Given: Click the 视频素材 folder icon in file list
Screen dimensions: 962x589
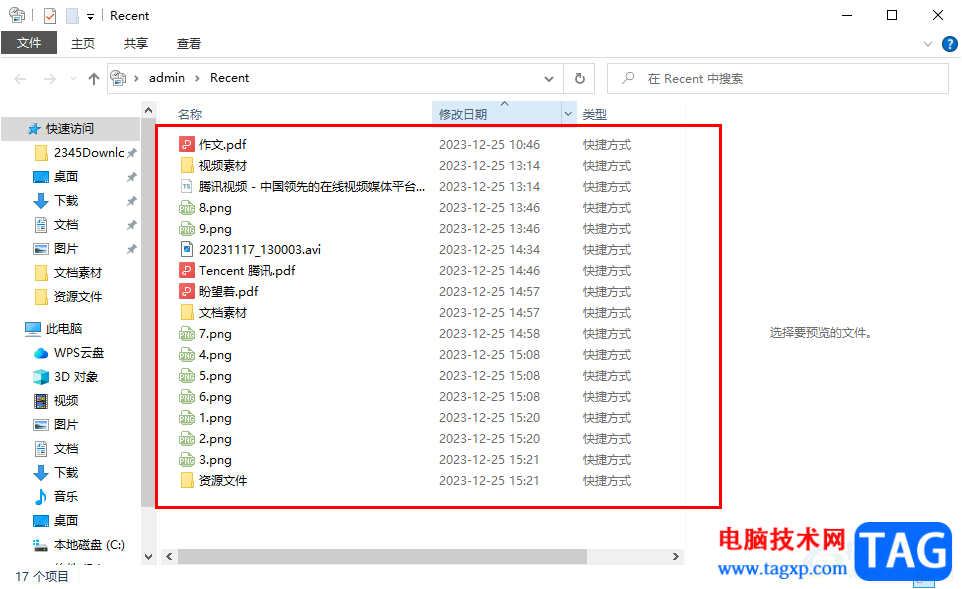Looking at the screenshot, I should tap(187, 165).
